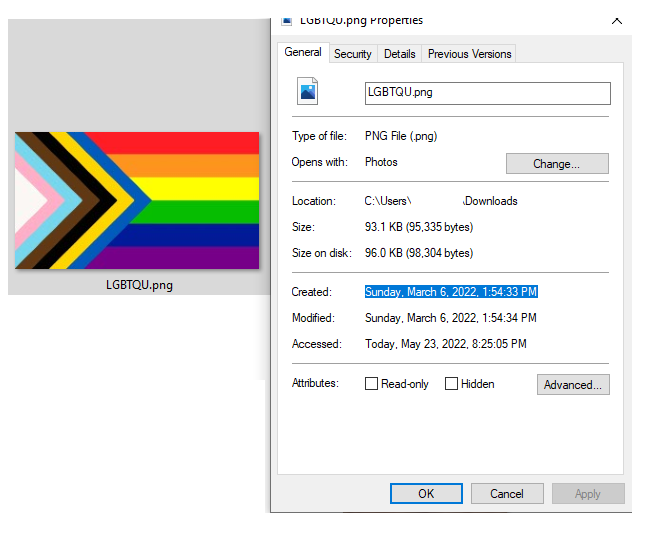The image size is (646, 539).
Task: Click the 'Type of file:' label
Action: tap(319, 136)
